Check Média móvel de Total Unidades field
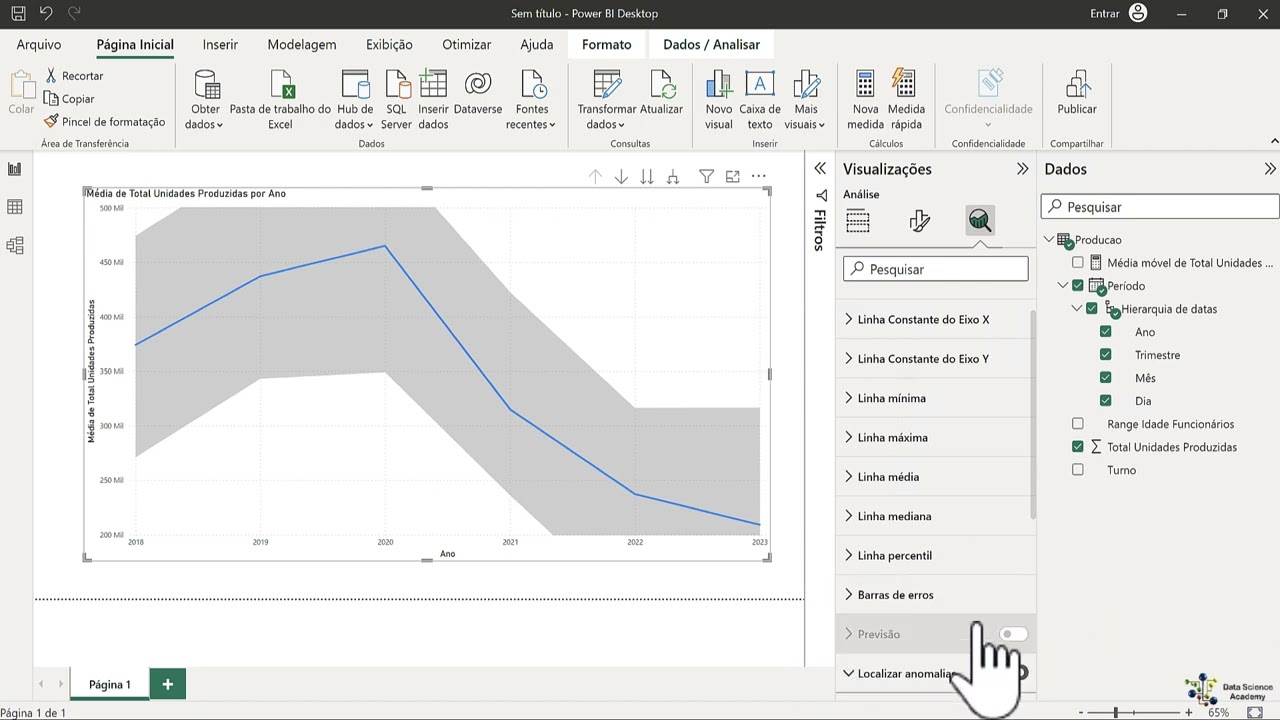This screenshot has width=1280, height=720. coord(1077,263)
